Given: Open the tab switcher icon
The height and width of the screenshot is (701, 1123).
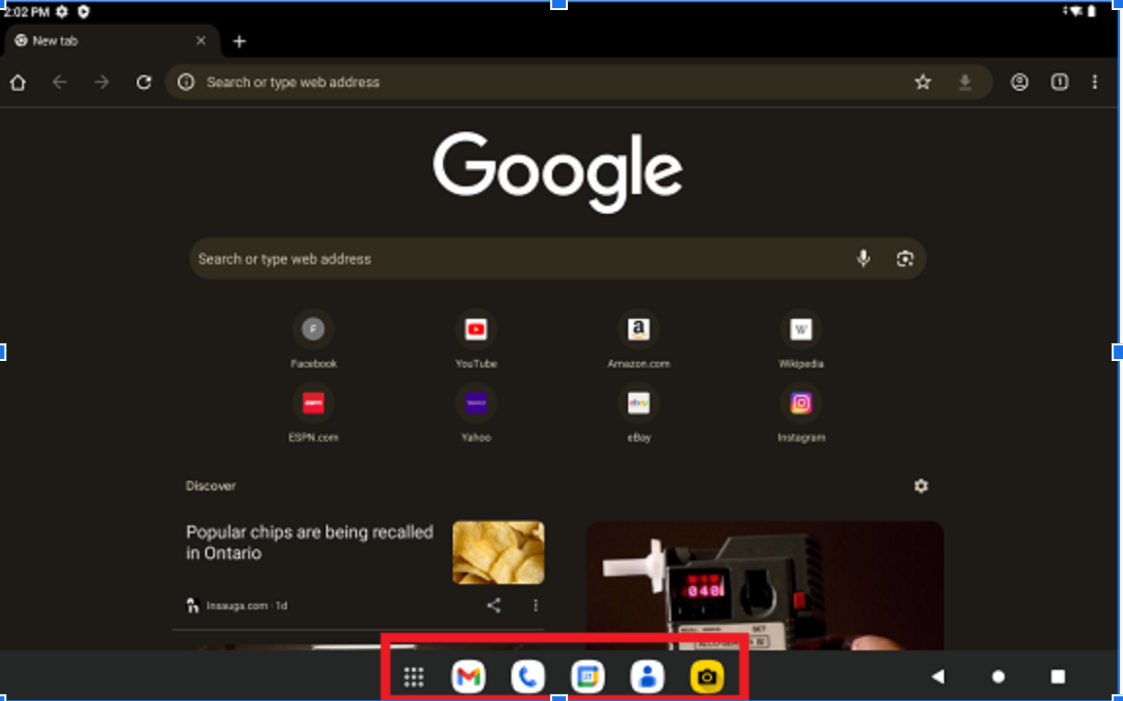Looking at the screenshot, I should pos(1060,83).
